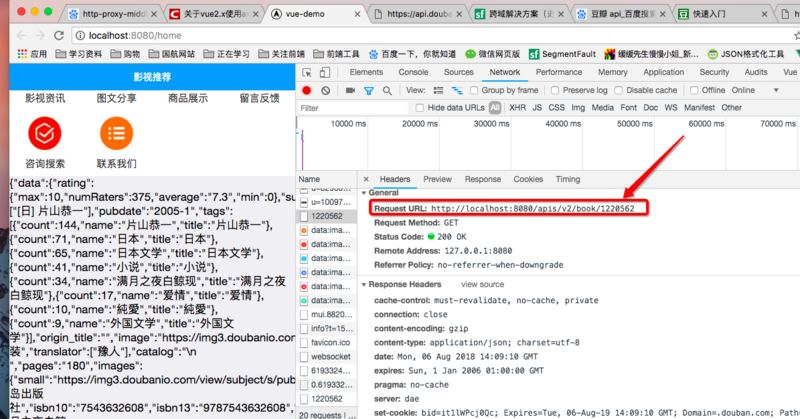800x419 pixels.
Task: Open 商品展示 navigation link
Action: click(188, 98)
